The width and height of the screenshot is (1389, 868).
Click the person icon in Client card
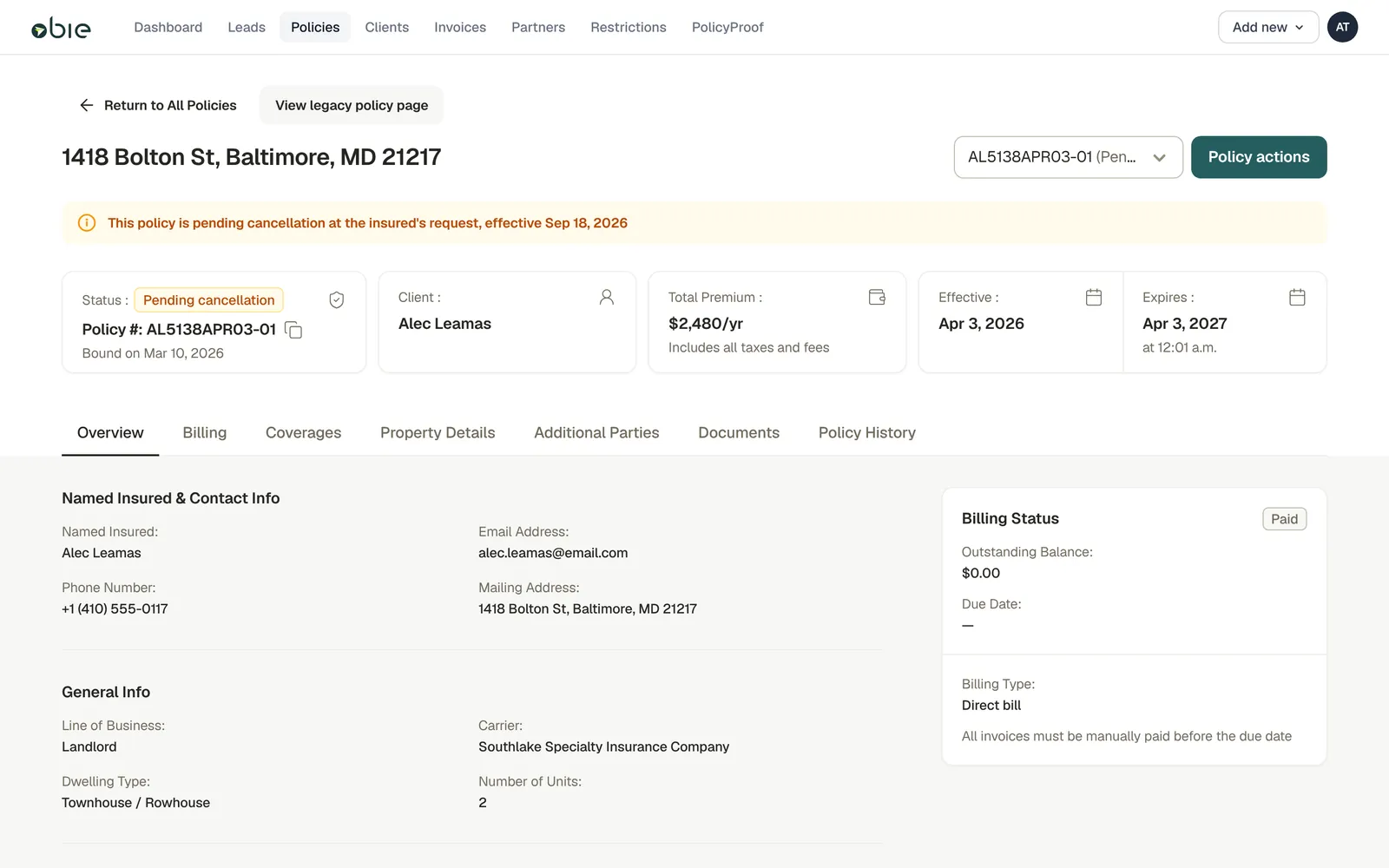click(607, 298)
